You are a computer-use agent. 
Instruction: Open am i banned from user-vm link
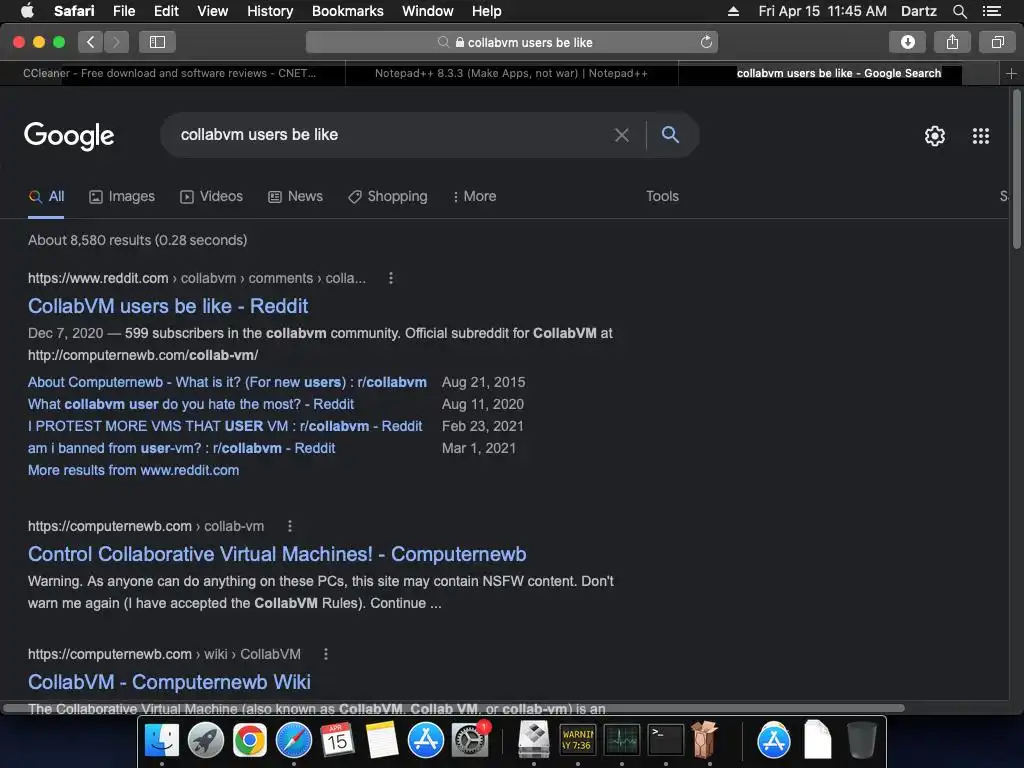point(182,449)
